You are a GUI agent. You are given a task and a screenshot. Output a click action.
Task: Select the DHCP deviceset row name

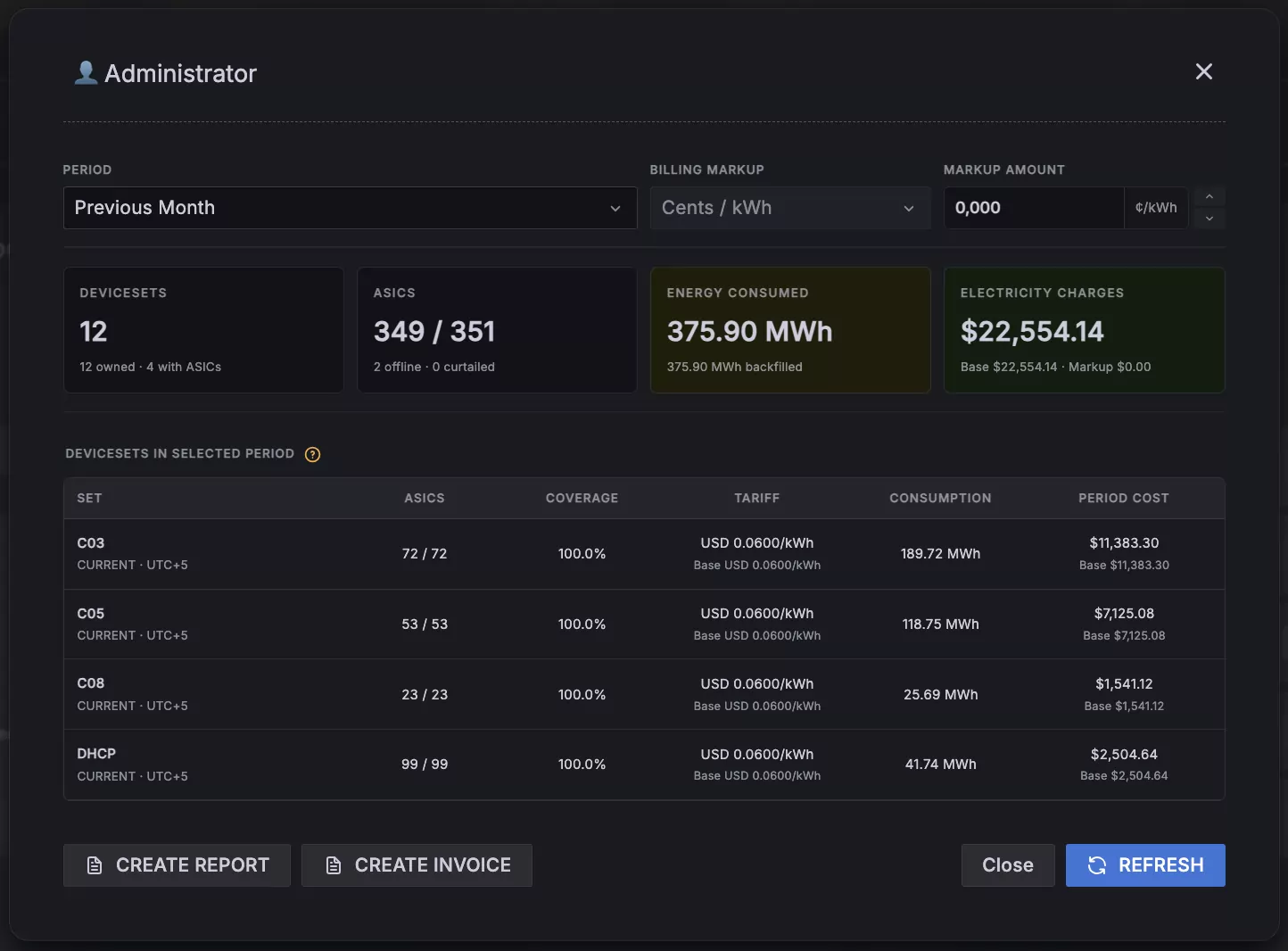click(96, 754)
